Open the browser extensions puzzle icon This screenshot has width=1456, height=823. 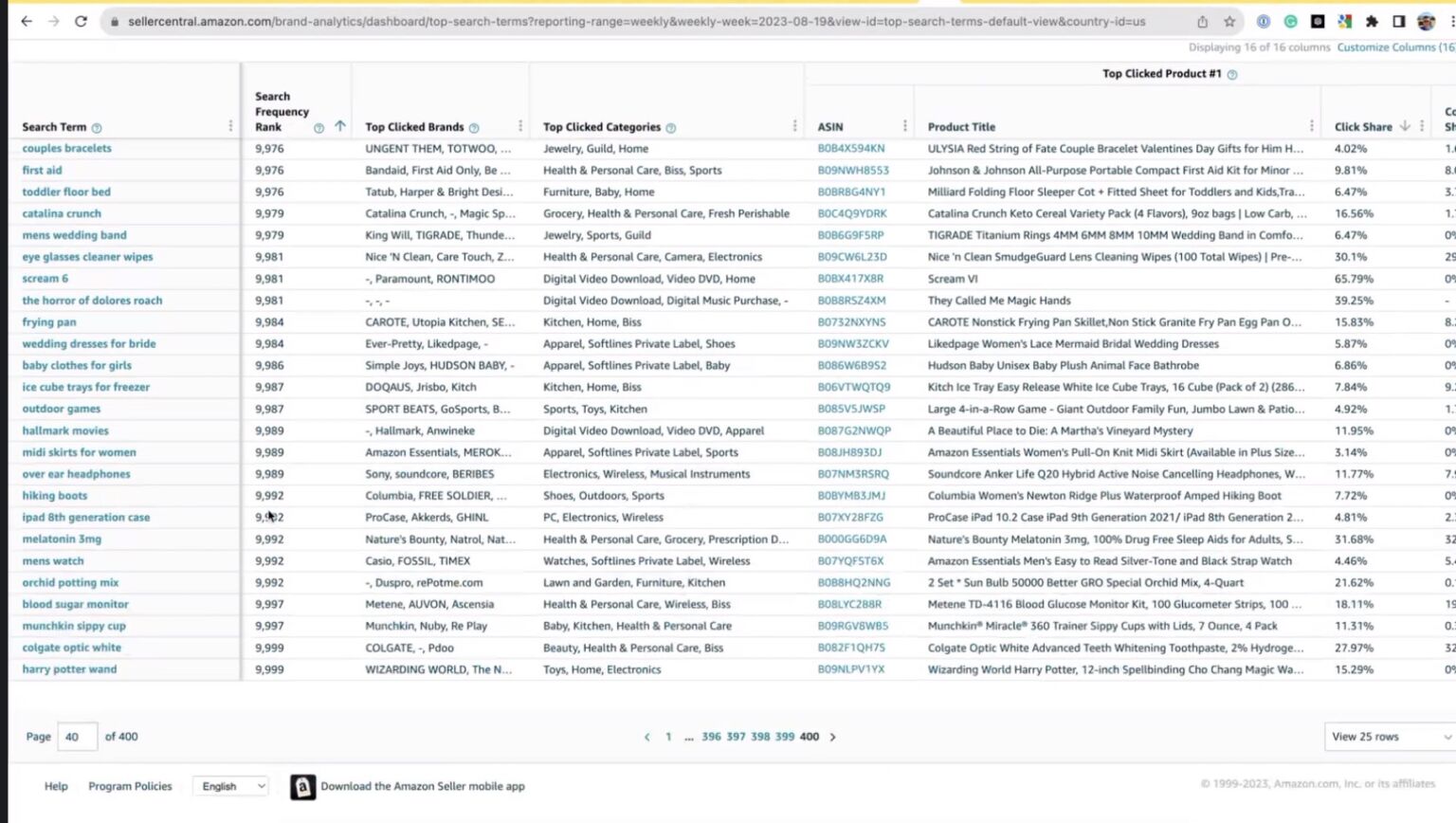[x=1372, y=21]
